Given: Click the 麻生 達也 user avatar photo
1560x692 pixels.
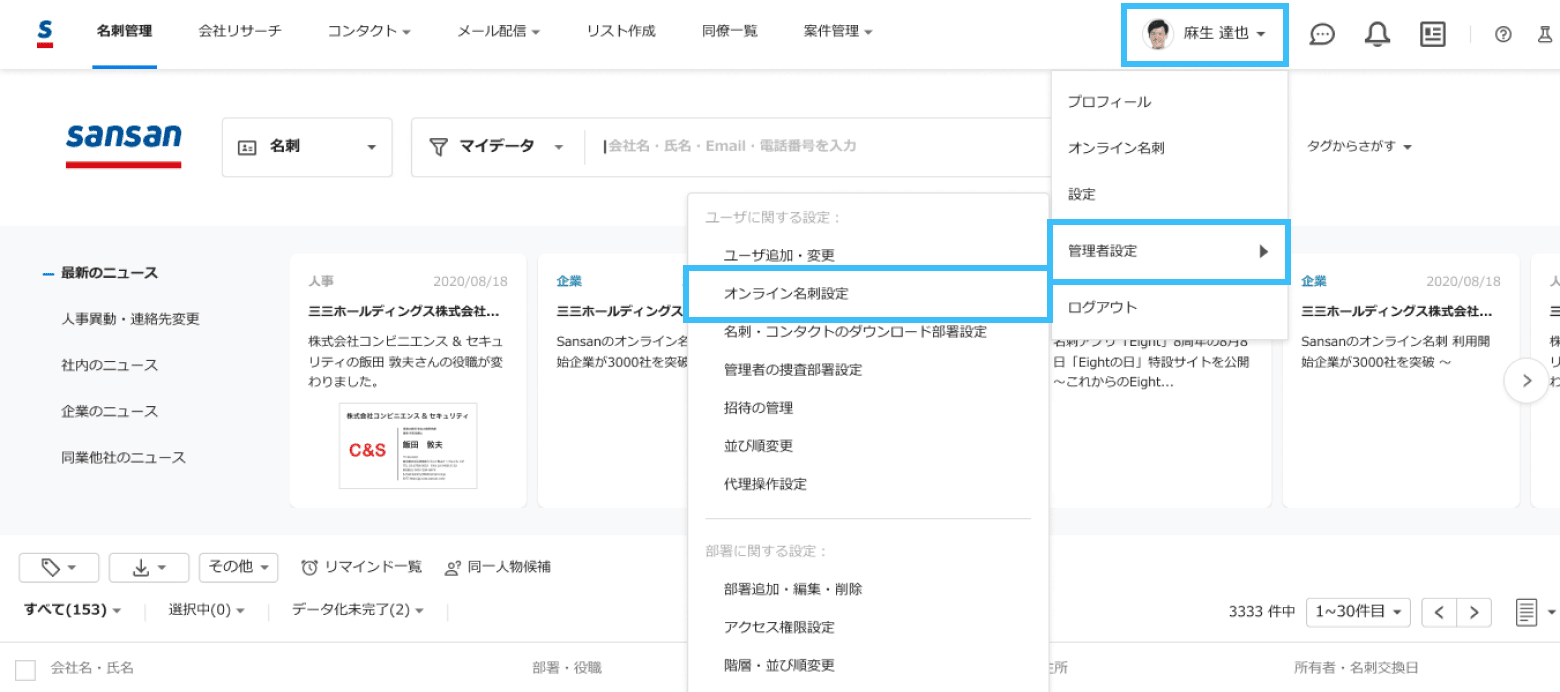Looking at the screenshot, I should pyautogui.click(x=1158, y=34).
